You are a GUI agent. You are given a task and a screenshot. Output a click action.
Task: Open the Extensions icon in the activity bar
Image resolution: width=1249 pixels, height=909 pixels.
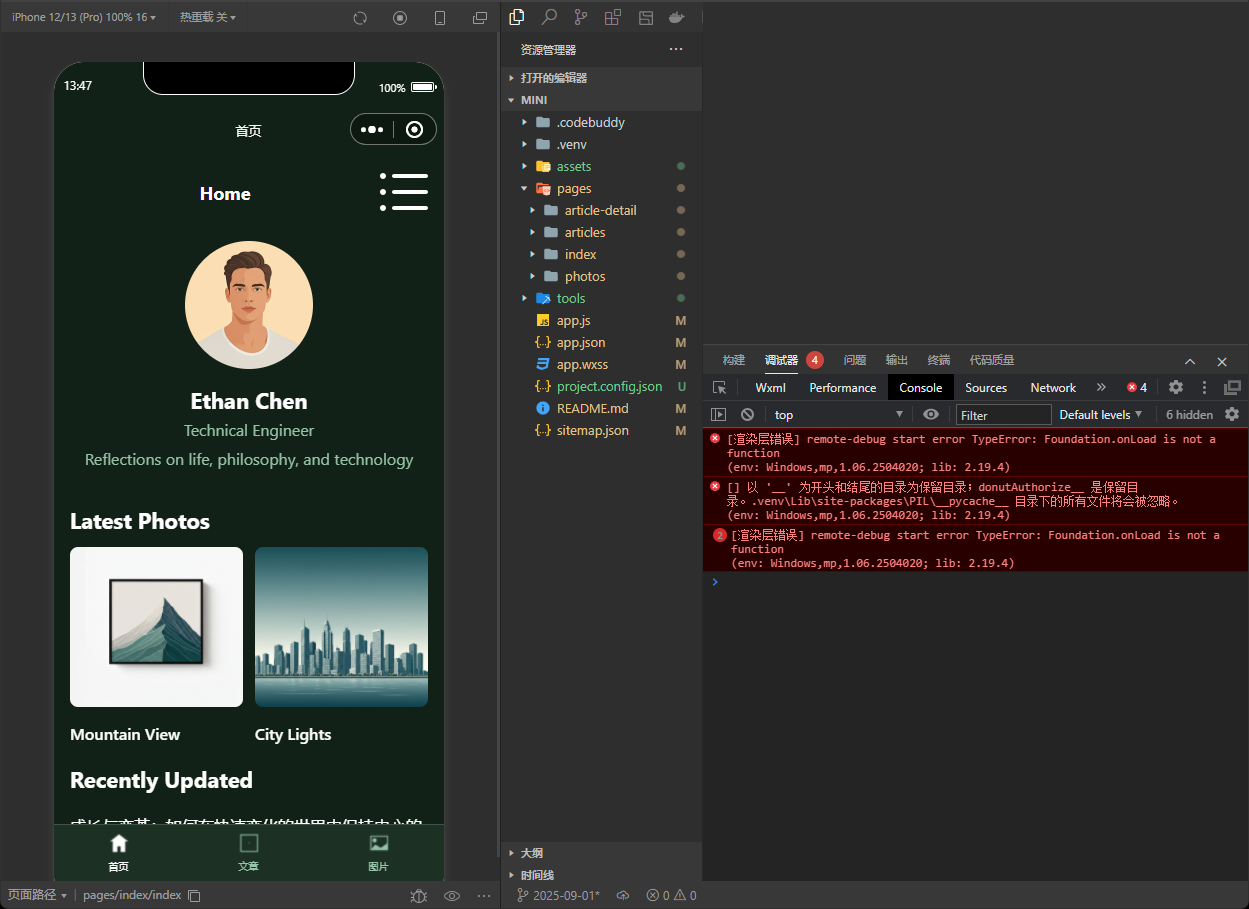click(x=613, y=17)
